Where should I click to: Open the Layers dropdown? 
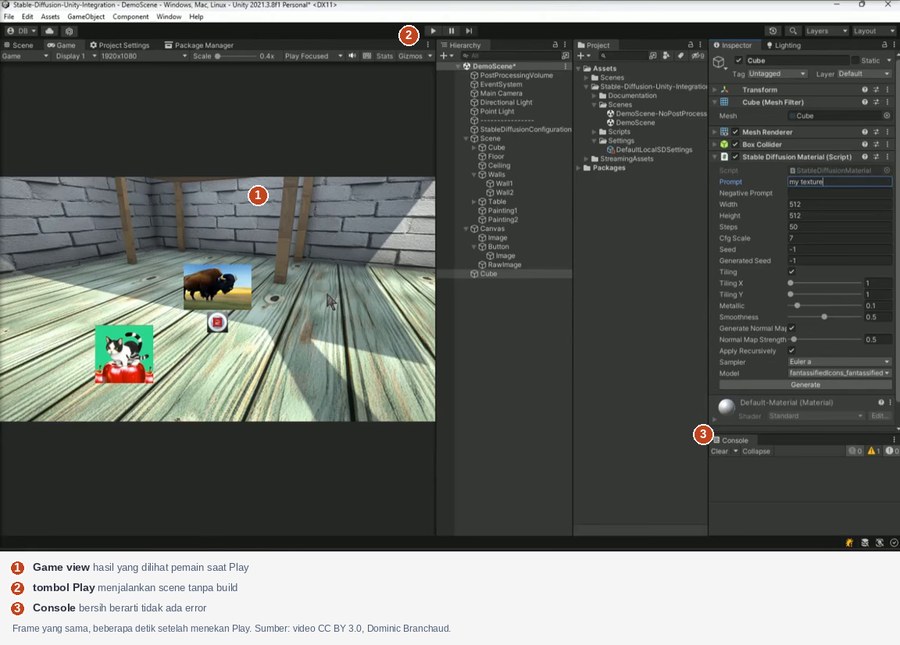[825, 31]
